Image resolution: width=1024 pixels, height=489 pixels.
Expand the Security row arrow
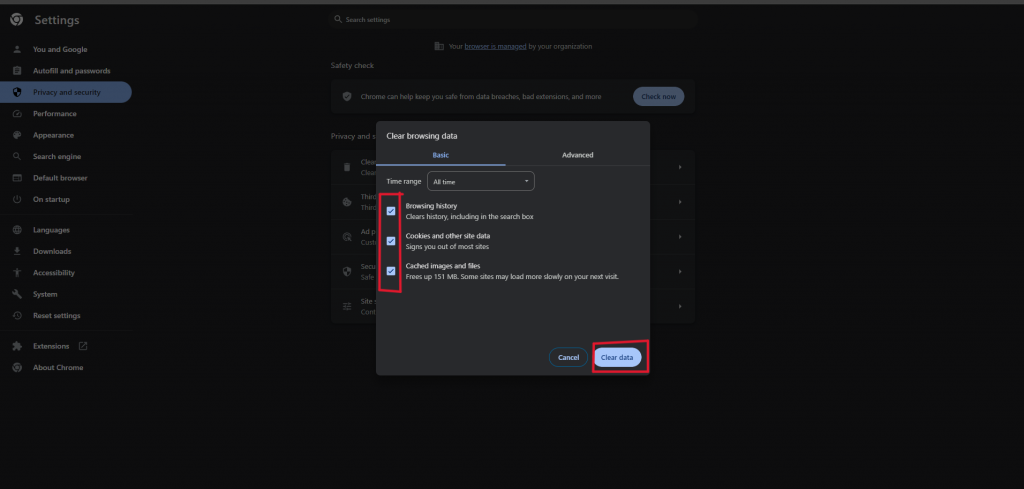[680, 271]
